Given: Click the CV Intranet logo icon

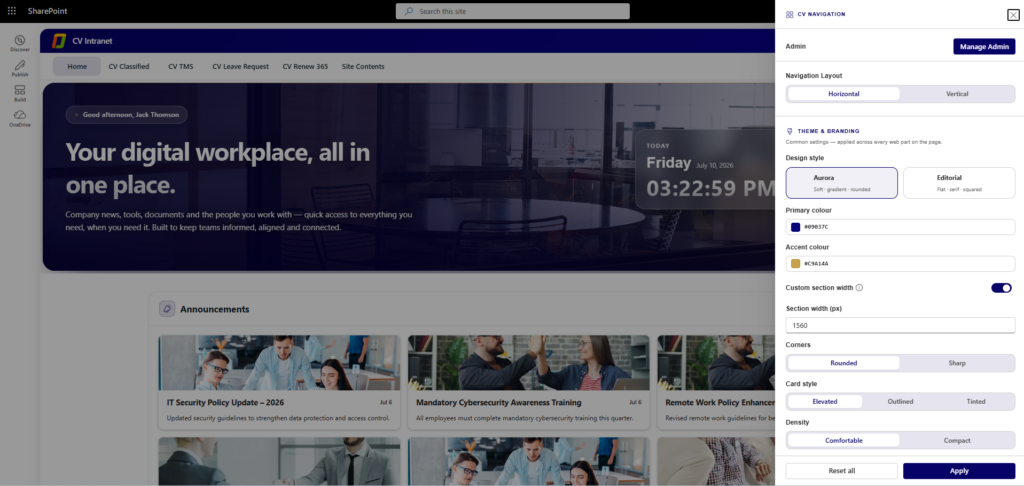Looking at the screenshot, I should pos(59,40).
